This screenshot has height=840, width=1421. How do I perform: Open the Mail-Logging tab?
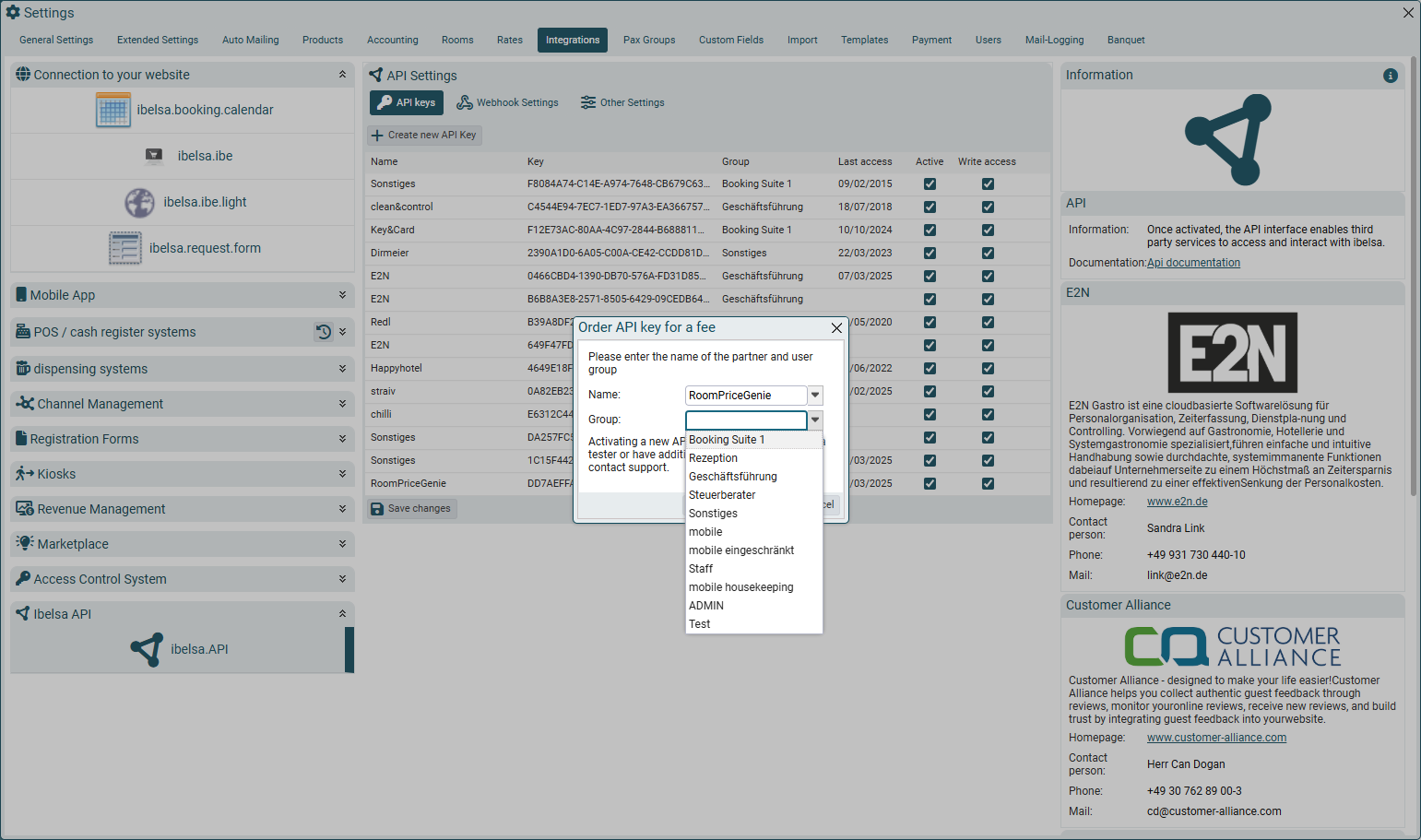point(1054,41)
